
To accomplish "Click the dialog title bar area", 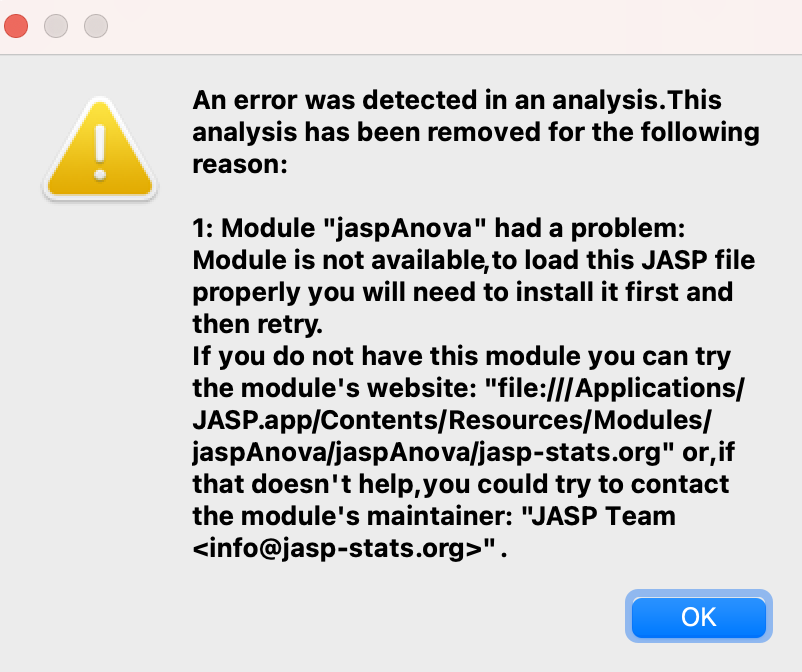I will 400,26.
